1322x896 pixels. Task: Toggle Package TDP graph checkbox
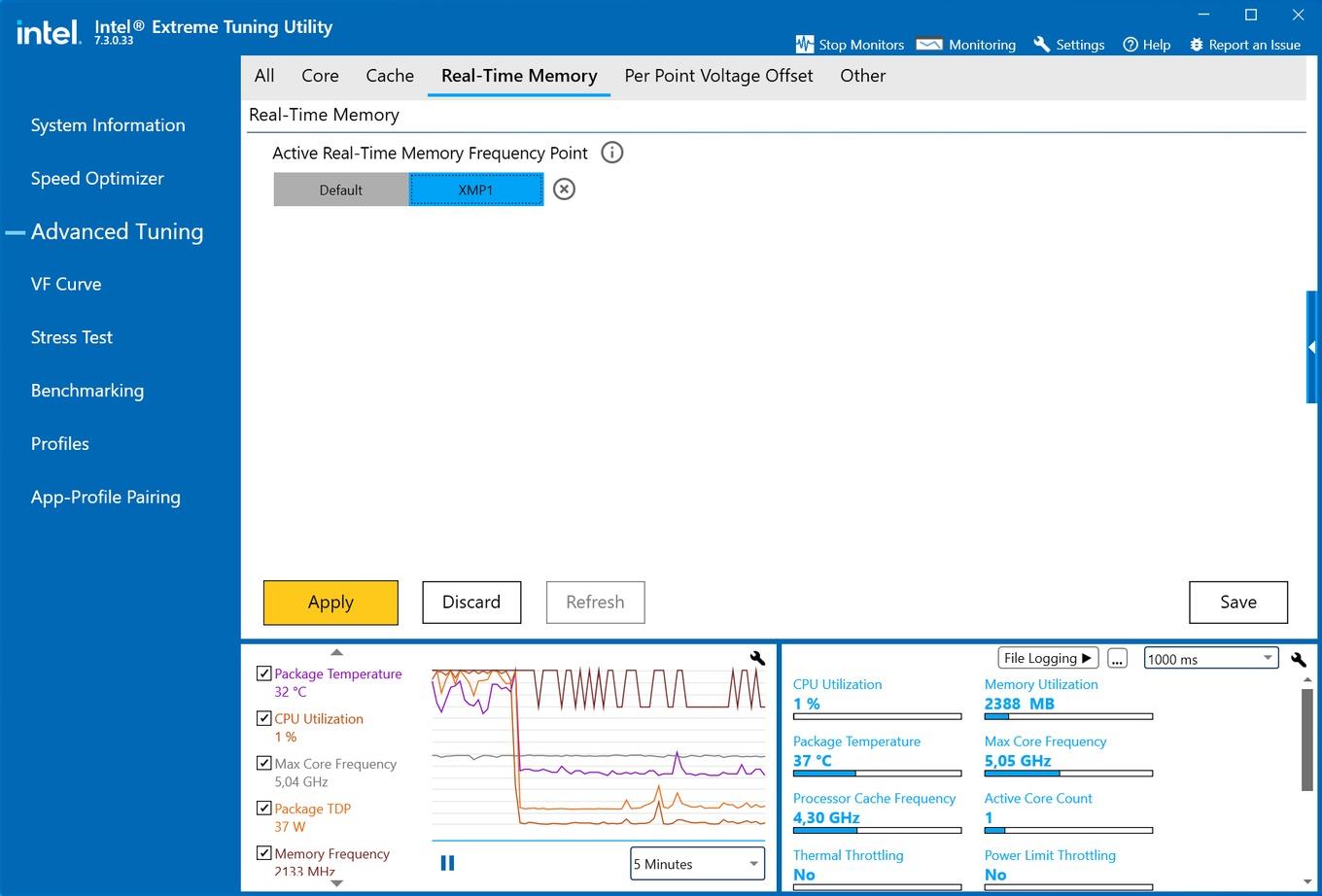(263, 808)
